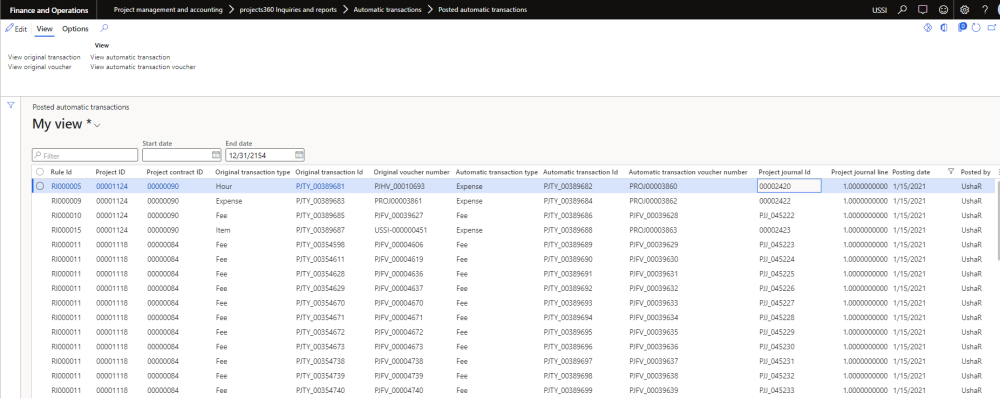Open the messages chat icon in header
This screenshot has height=400, width=1000.
tap(923, 9)
